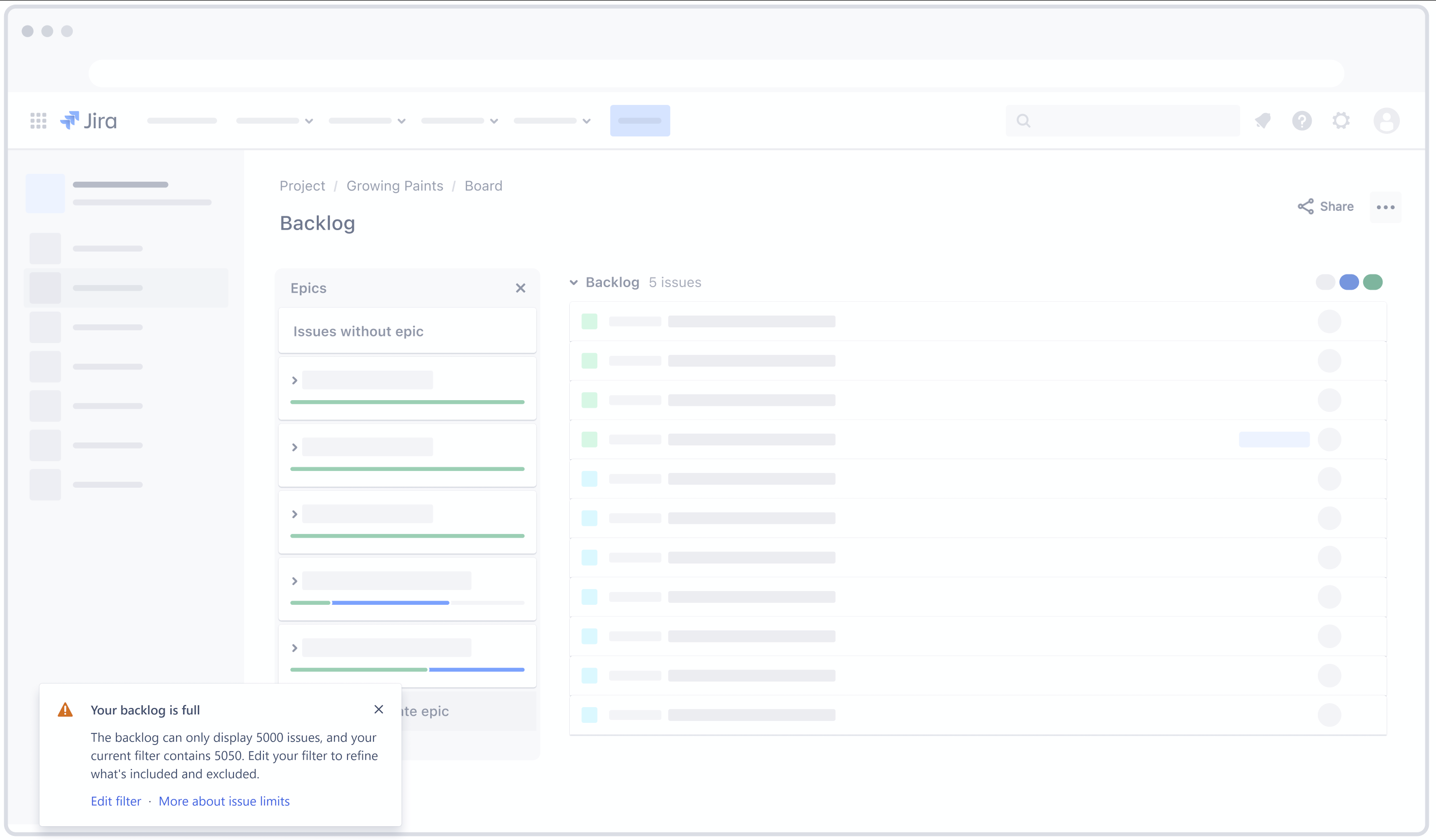
Task: Click the green status count pill
Action: pos(1373,282)
